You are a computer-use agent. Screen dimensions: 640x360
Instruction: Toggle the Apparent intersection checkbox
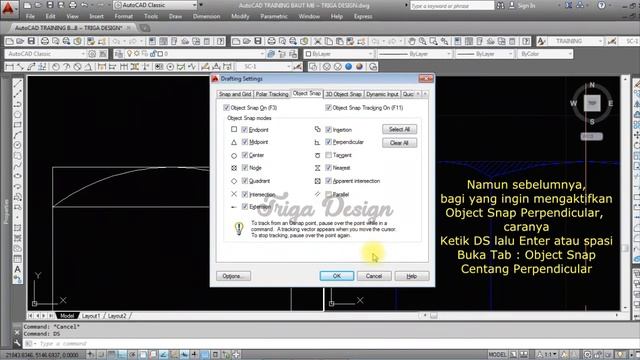pyautogui.click(x=329, y=181)
